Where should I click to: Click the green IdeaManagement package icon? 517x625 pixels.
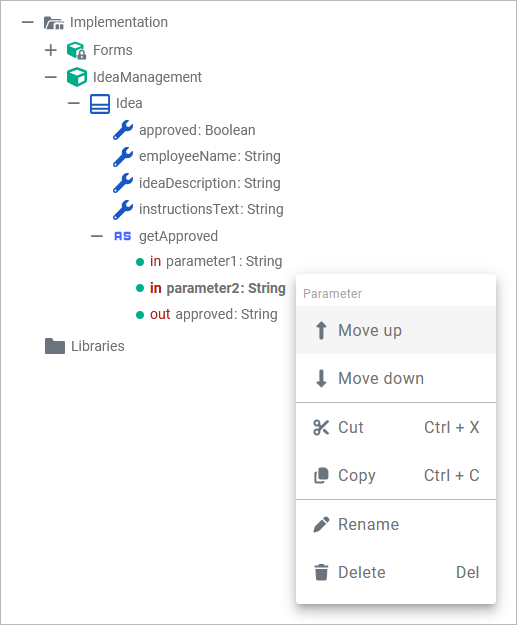click(x=77, y=77)
